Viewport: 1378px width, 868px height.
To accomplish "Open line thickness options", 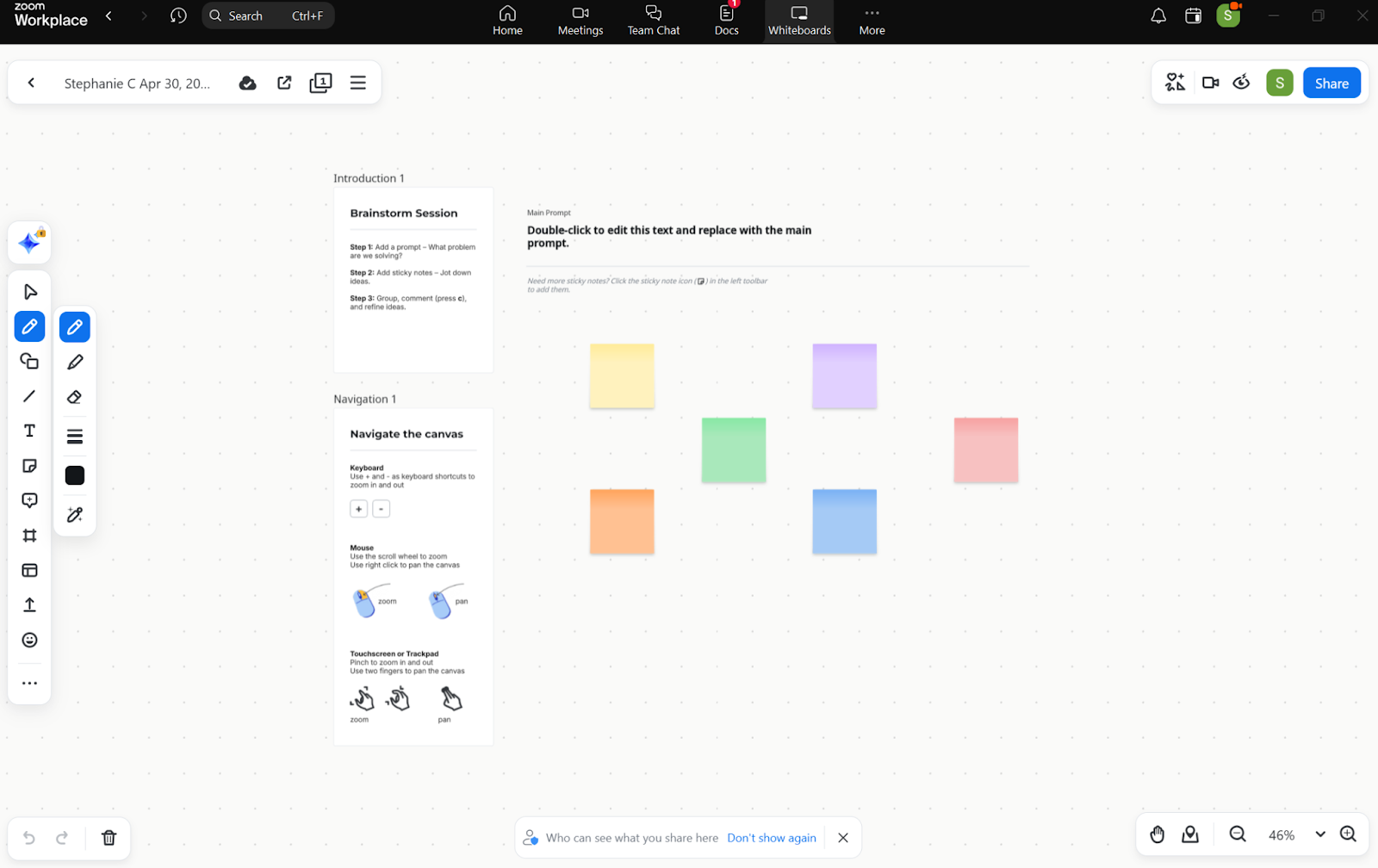I will [x=75, y=437].
